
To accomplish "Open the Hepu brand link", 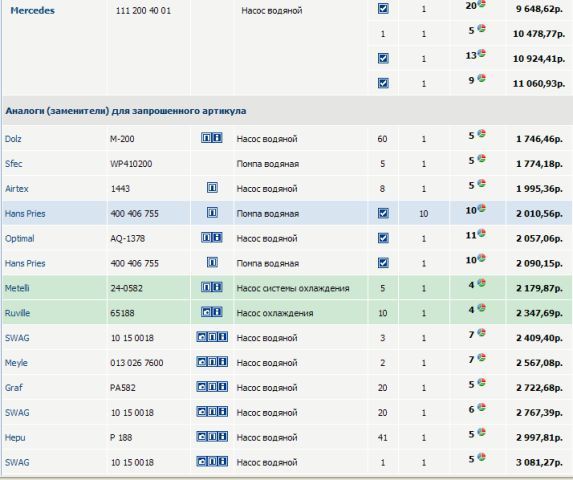I will coord(15,438).
